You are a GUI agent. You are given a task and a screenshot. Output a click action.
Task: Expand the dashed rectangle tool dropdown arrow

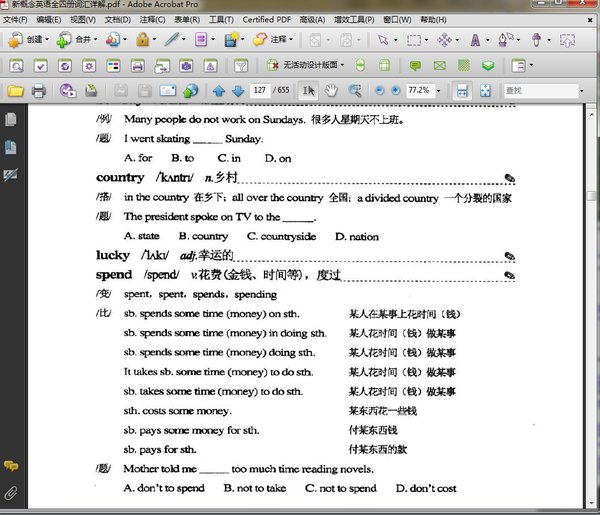(x=427, y=40)
